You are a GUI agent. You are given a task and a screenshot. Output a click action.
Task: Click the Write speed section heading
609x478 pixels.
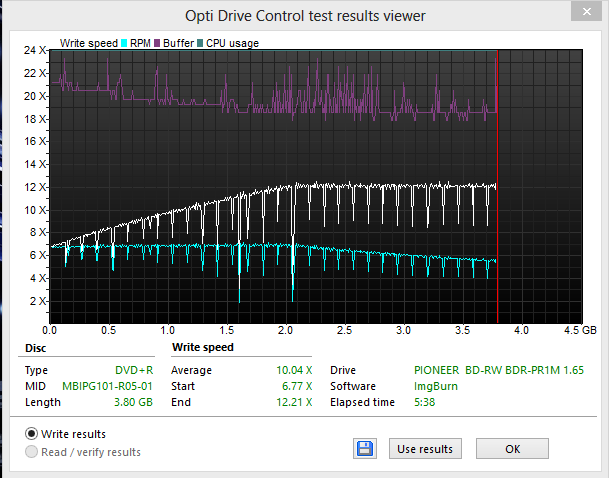point(203,347)
